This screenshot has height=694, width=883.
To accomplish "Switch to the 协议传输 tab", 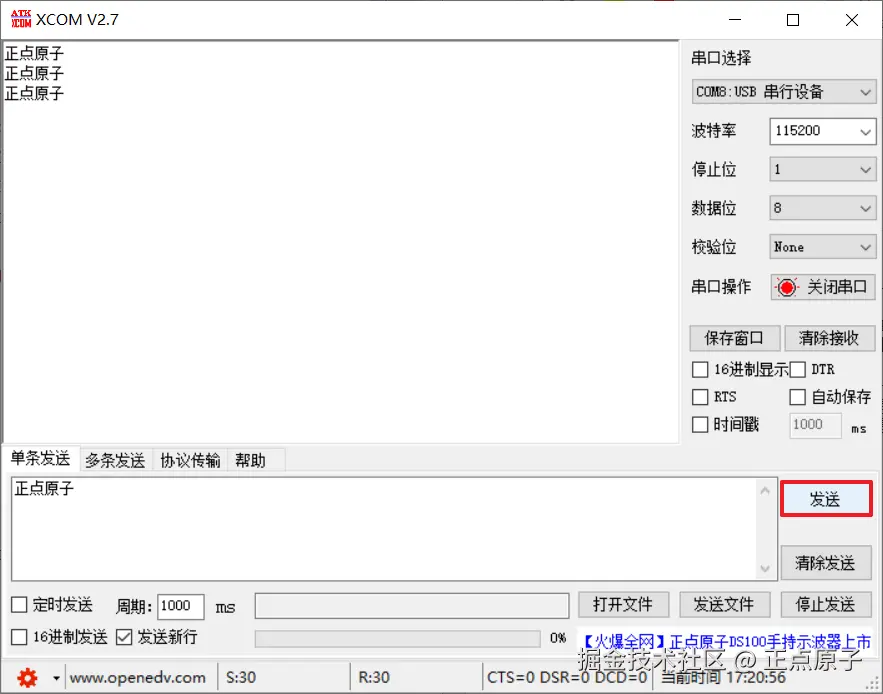I will click(190, 460).
